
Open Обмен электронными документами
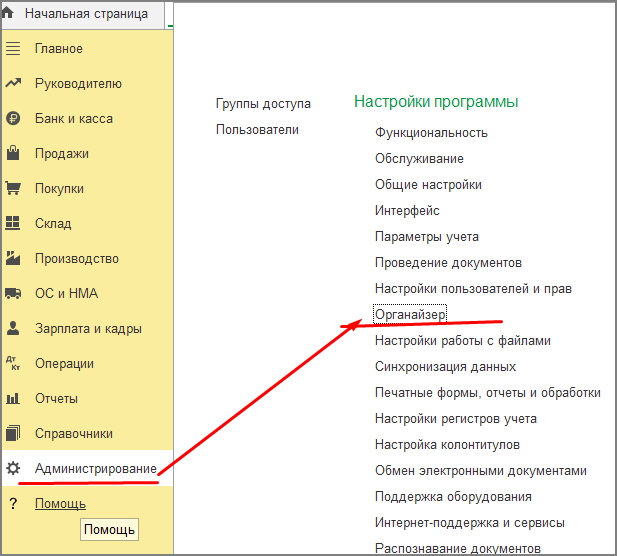click(481, 471)
